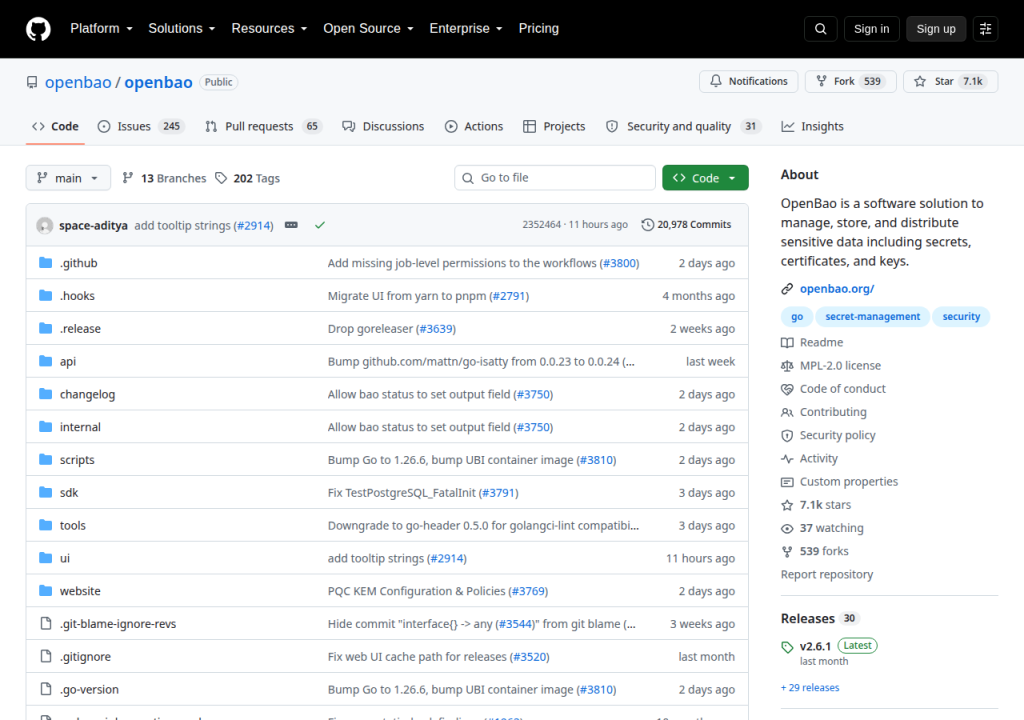Open pull request #3800 link

pyautogui.click(x=619, y=263)
